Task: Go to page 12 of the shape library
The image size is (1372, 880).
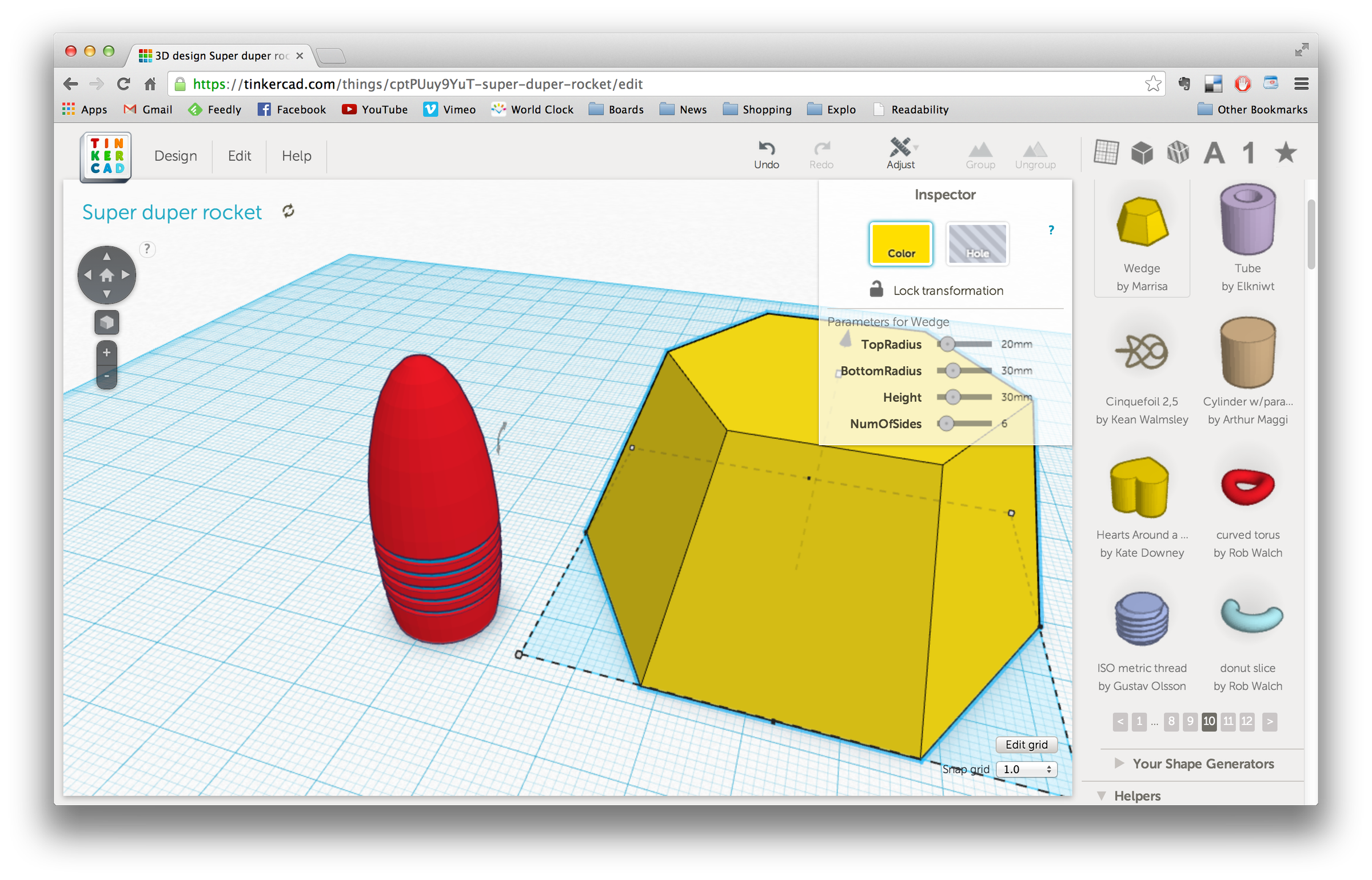Action: click(x=1247, y=721)
